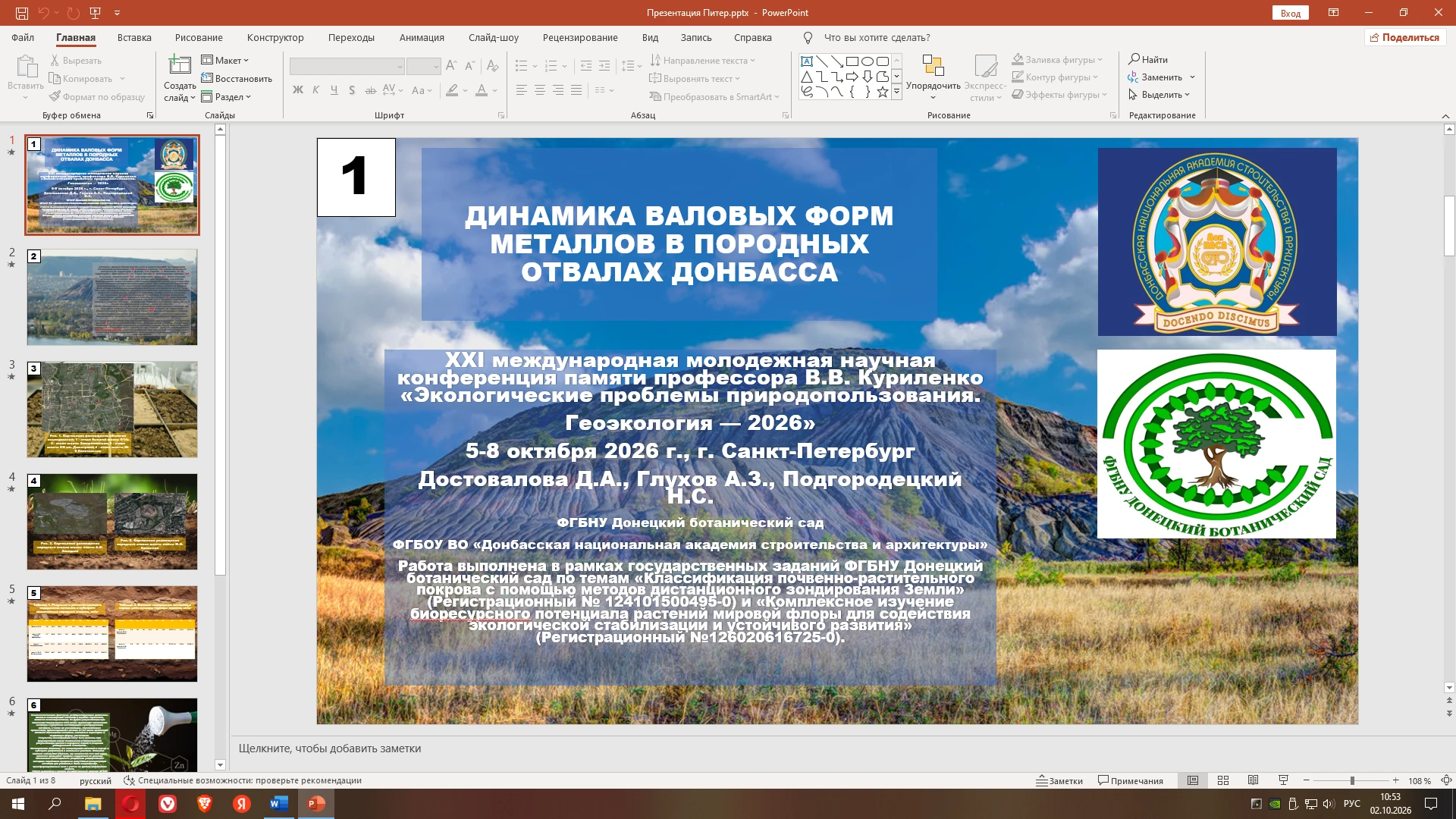Open font color A picker
The height and width of the screenshot is (819, 1456).
tap(482, 90)
